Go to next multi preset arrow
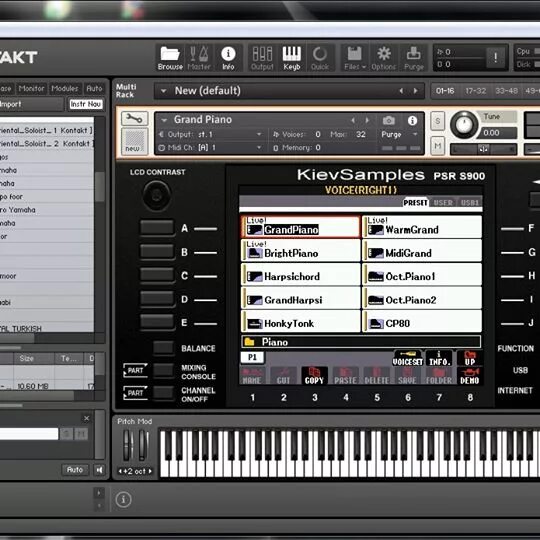Image resolution: width=540 pixels, height=540 pixels. click(x=416, y=91)
